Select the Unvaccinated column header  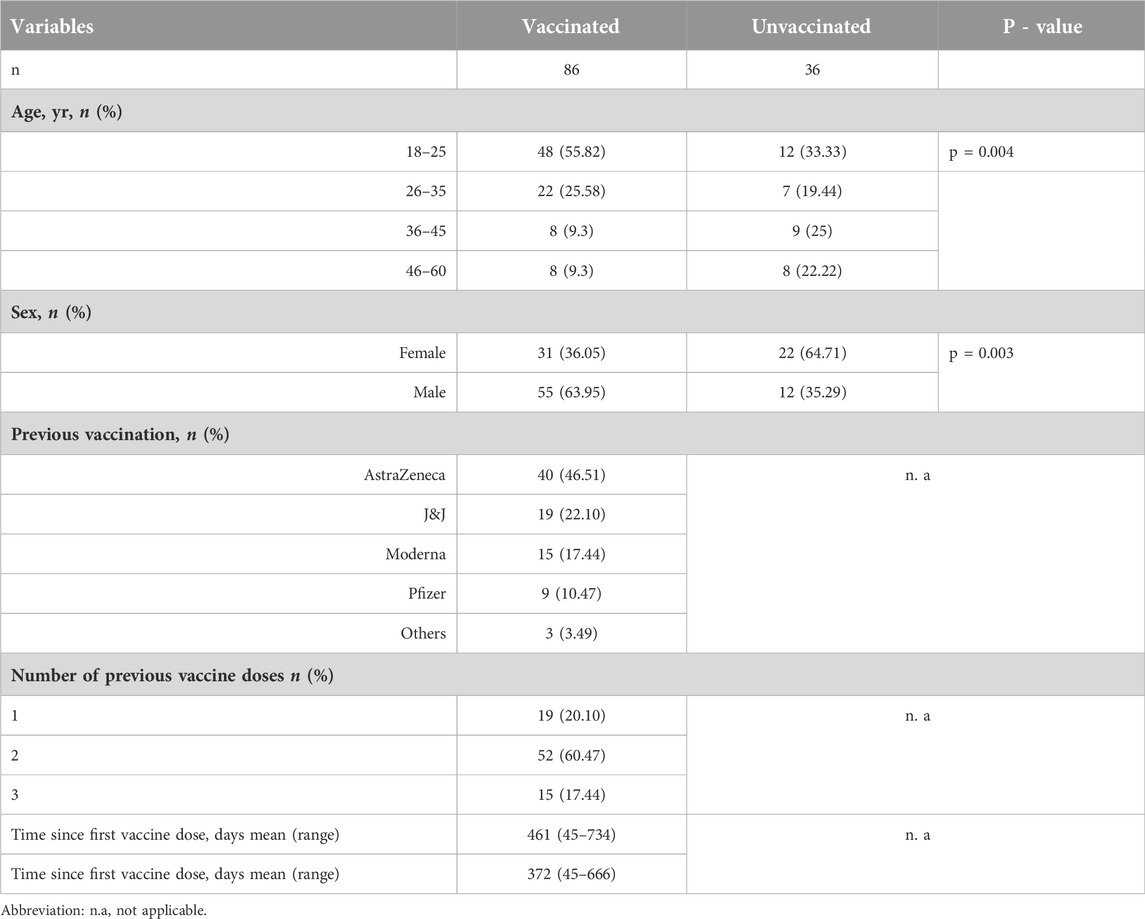[811, 26]
